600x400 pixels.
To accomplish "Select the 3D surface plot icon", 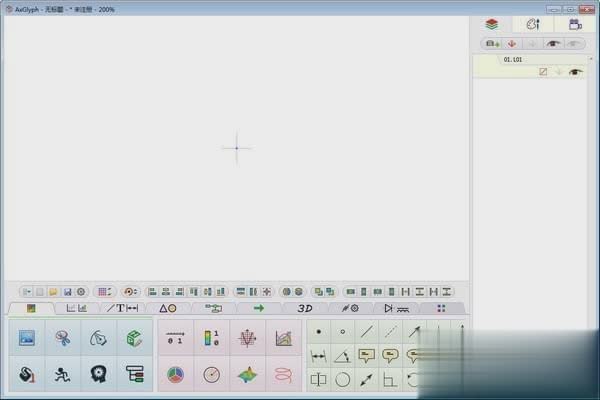I will 247,374.
